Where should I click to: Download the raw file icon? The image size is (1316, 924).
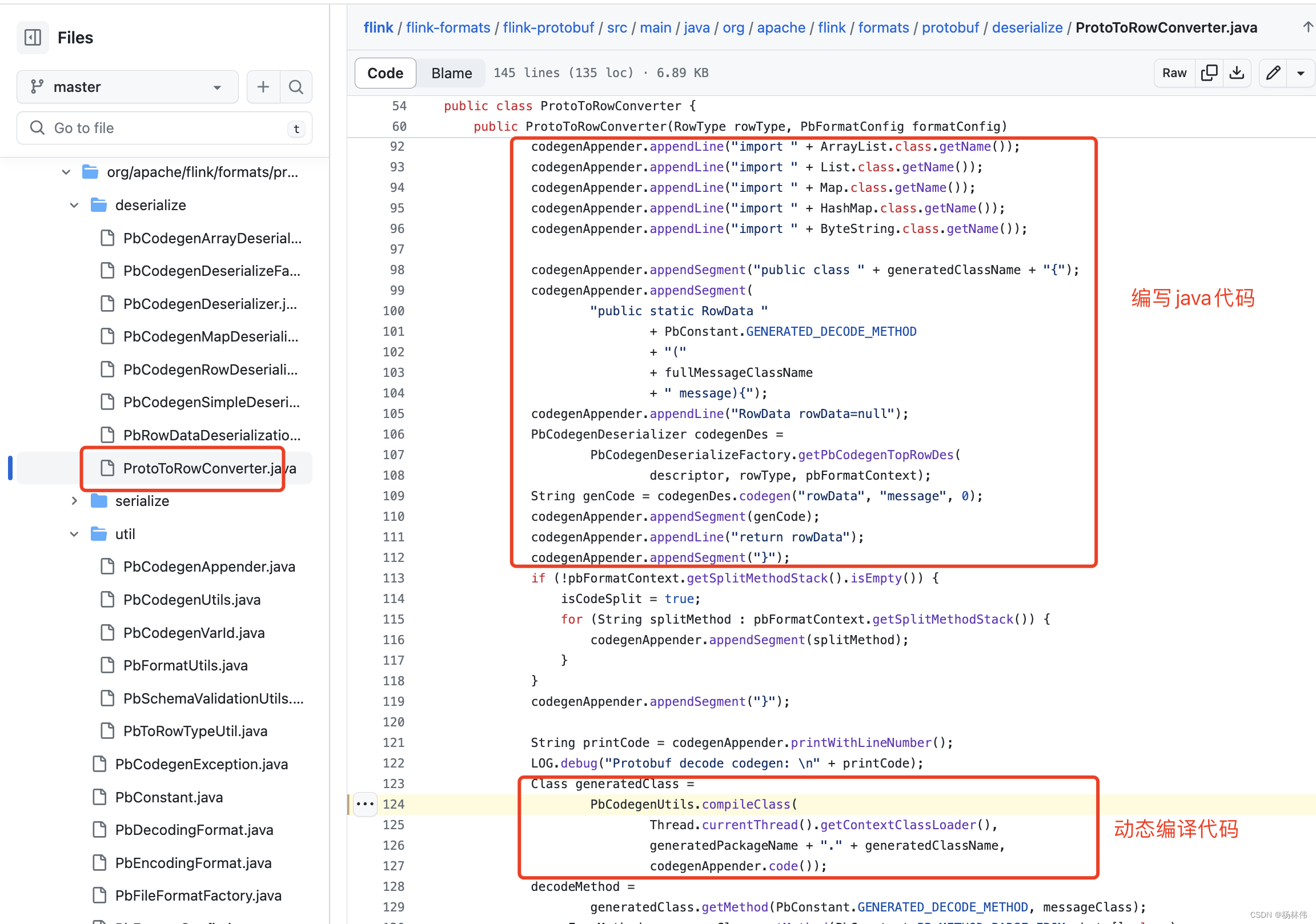(1237, 73)
